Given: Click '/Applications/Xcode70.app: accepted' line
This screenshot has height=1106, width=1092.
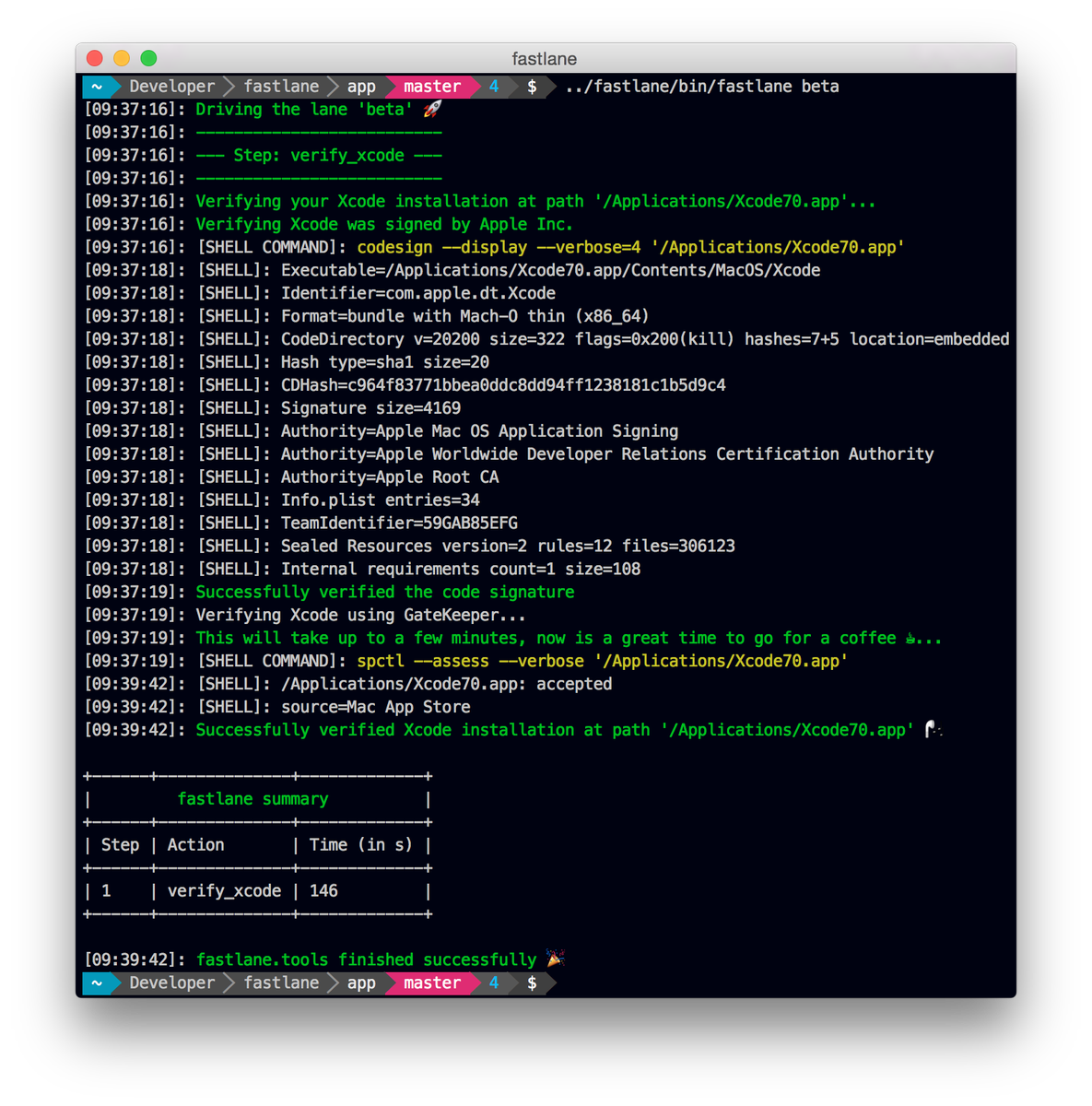Looking at the screenshot, I should 447,684.
